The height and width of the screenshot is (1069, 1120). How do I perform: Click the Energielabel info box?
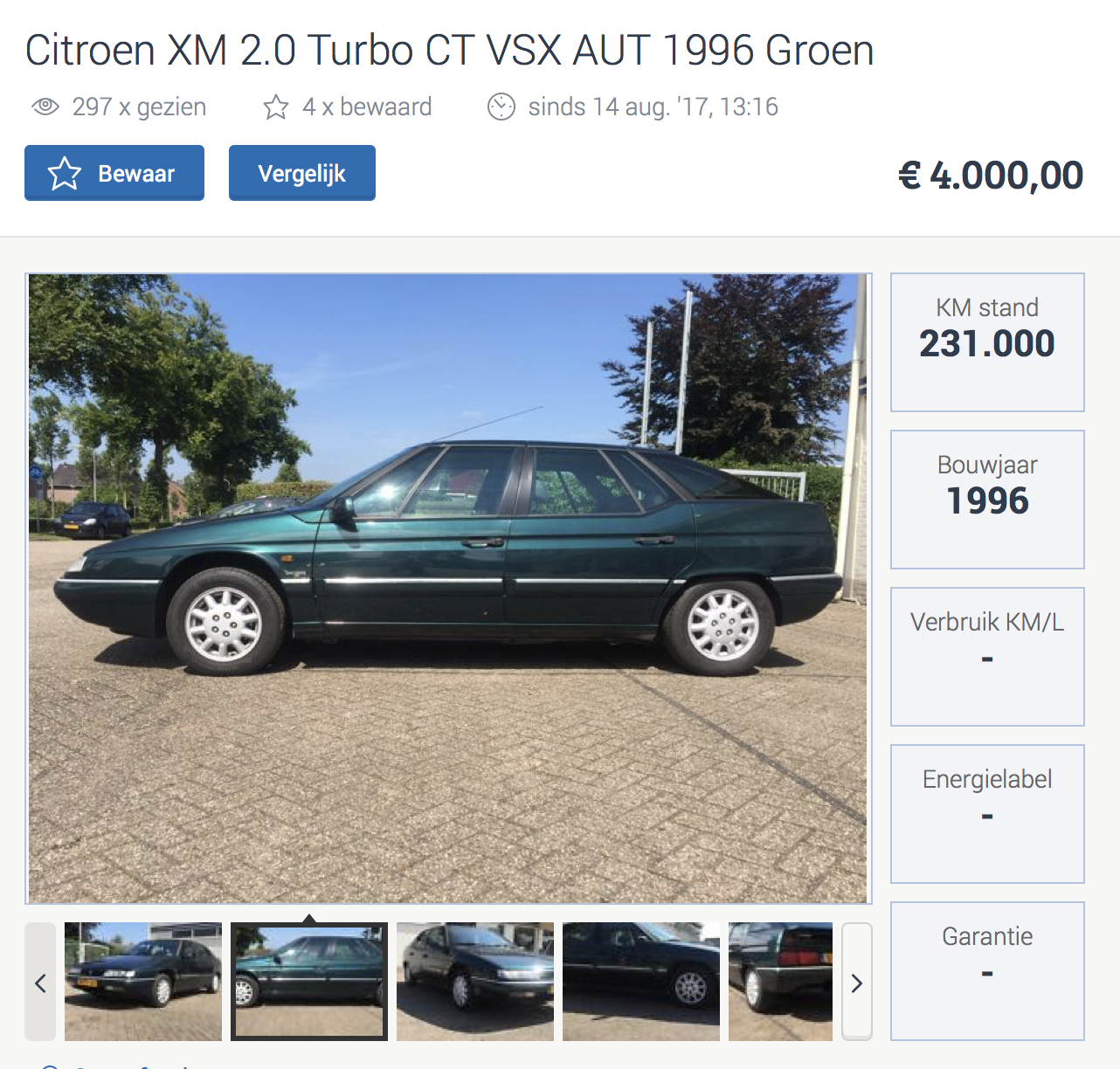pyautogui.click(x=987, y=814)
